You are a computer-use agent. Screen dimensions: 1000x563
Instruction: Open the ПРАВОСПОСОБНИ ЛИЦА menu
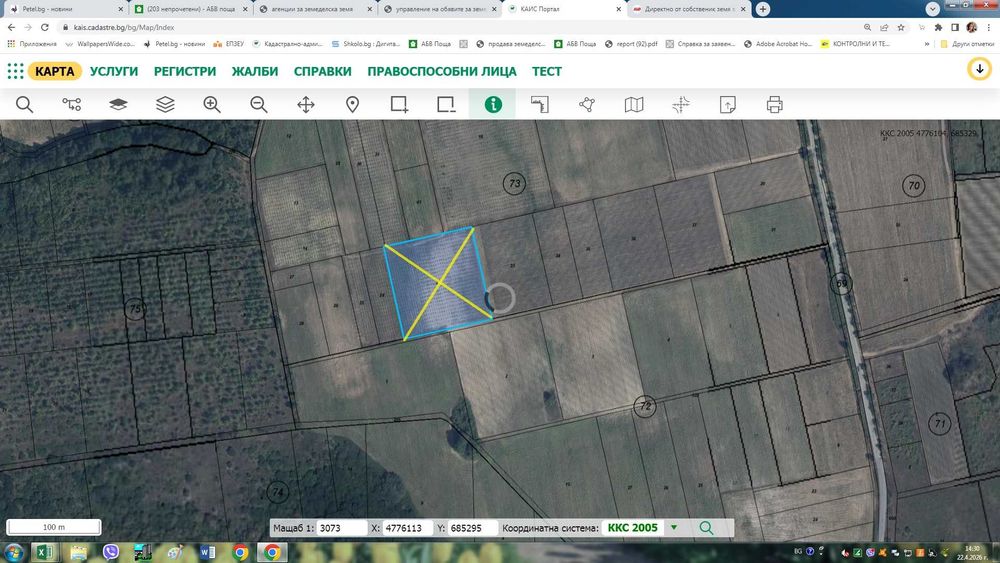[x=442, y=71]
